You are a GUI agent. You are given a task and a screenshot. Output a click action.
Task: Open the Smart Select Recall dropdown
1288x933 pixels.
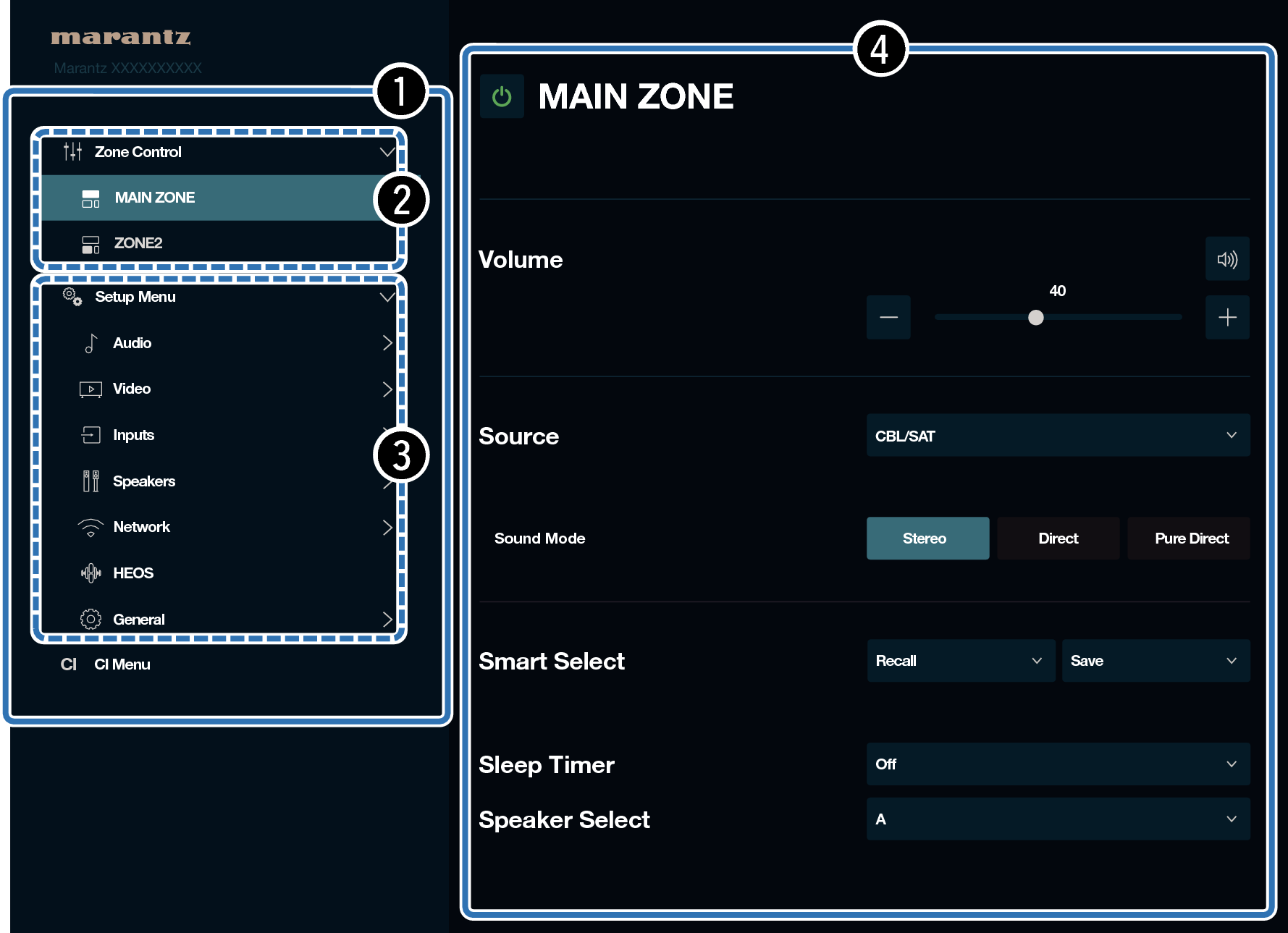pyautogui.click(x=960, y=661)
